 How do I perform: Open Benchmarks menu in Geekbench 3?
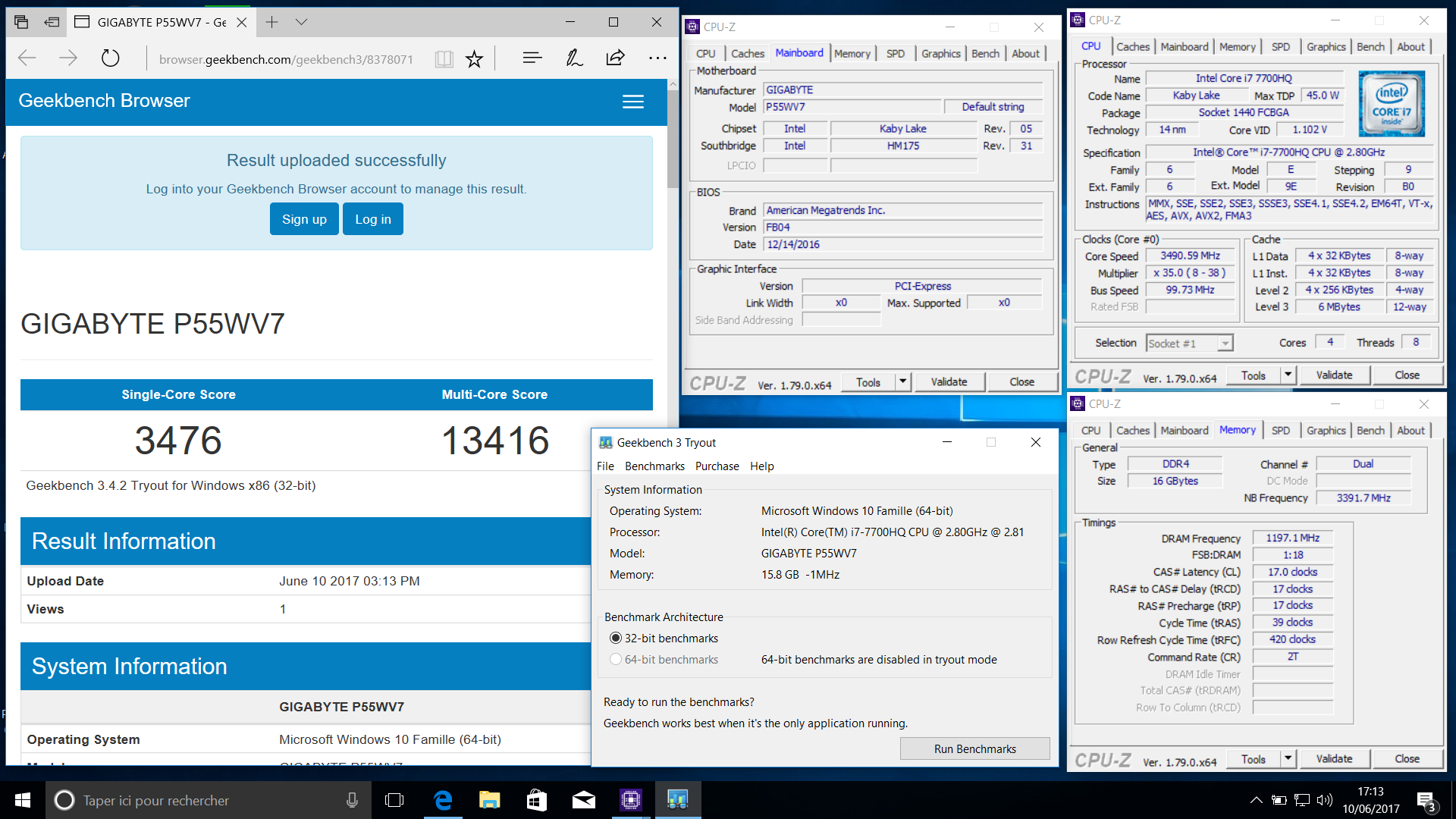click(x=654, y=466)
